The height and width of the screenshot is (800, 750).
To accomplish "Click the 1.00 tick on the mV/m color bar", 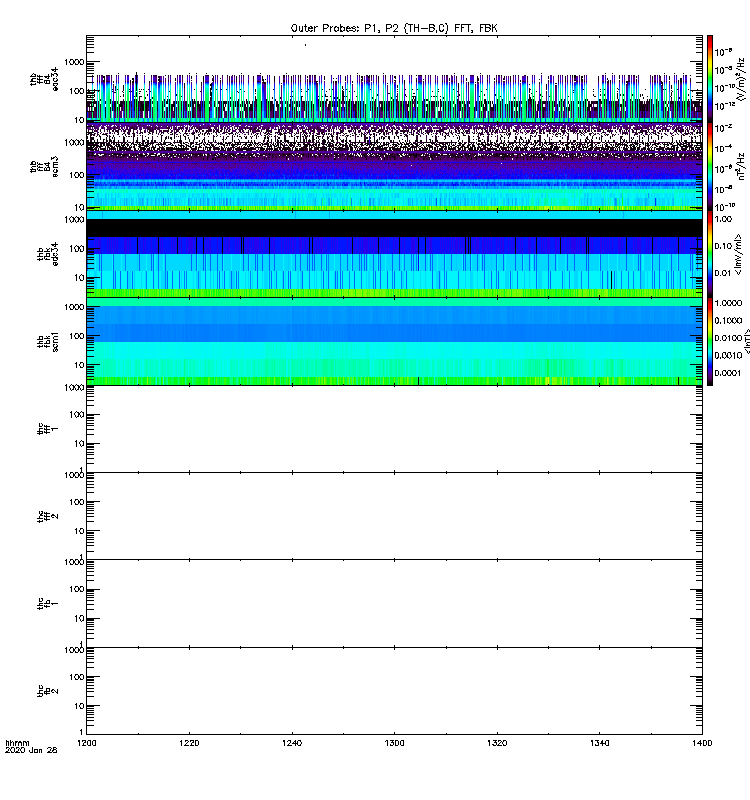I will pos(723,219).
